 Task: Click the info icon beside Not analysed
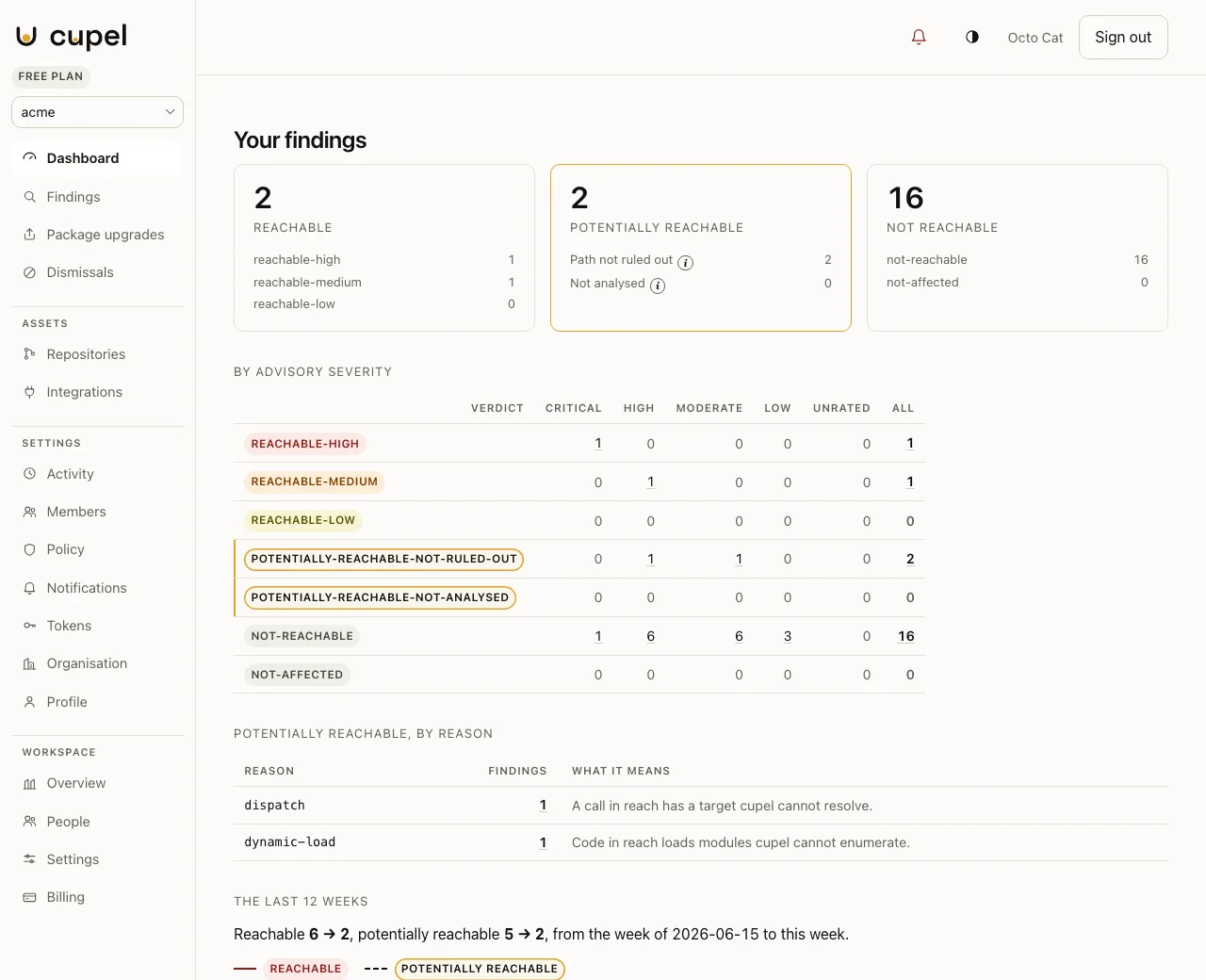[x=658, y=286]
